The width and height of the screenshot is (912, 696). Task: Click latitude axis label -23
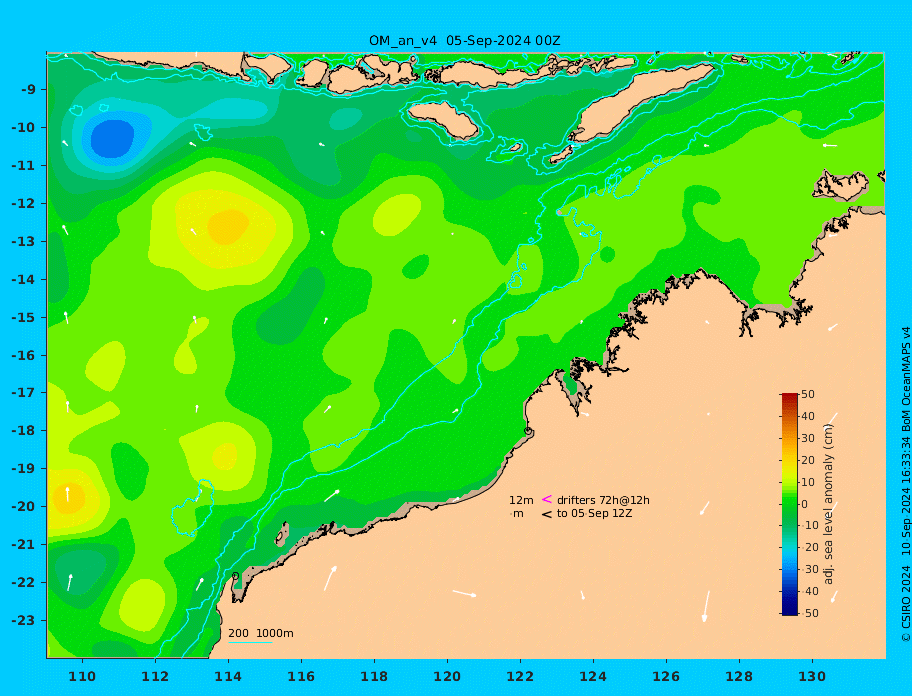tap(23, 620)
